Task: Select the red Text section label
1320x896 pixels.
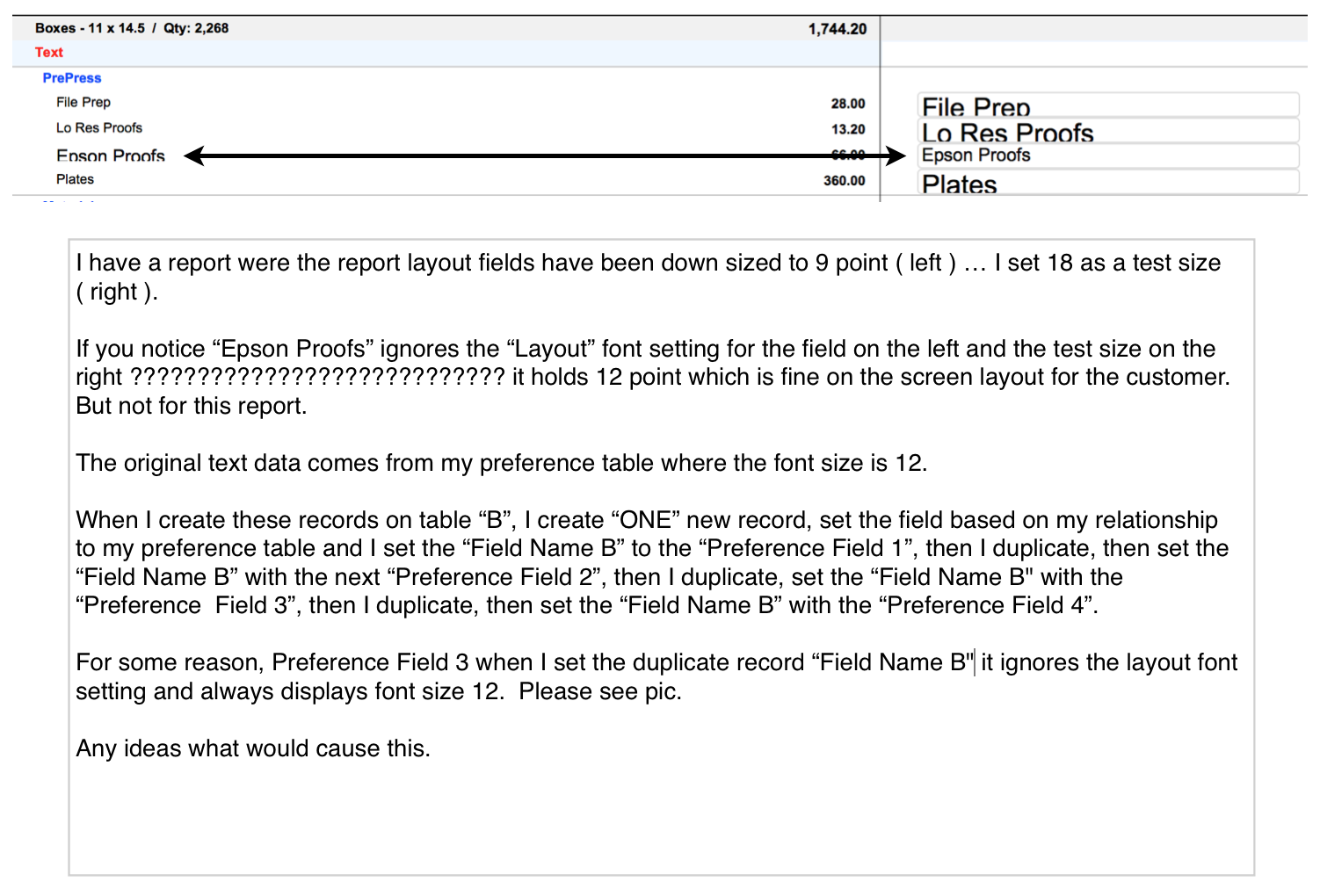Action: pos(49,53)
